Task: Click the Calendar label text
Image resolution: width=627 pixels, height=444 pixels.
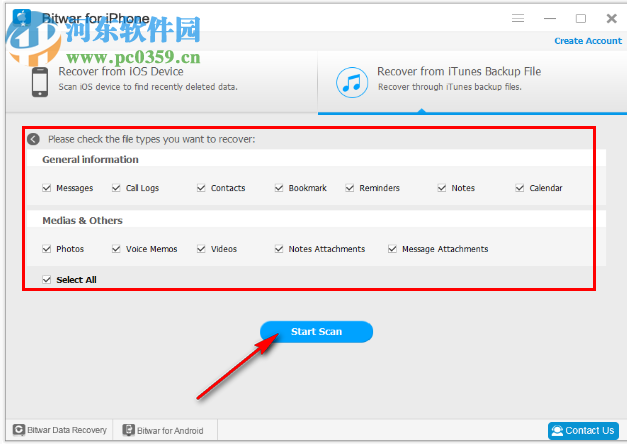Action: pyautogui.click(x=546, y=188)
